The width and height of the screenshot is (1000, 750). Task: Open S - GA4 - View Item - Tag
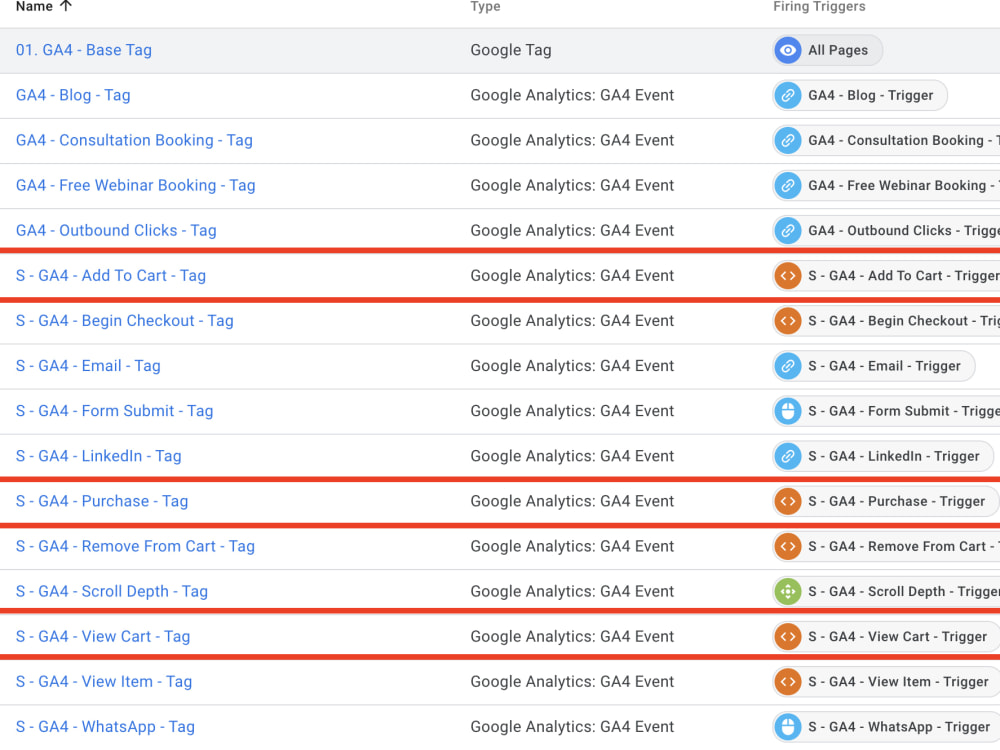(104, 682)
